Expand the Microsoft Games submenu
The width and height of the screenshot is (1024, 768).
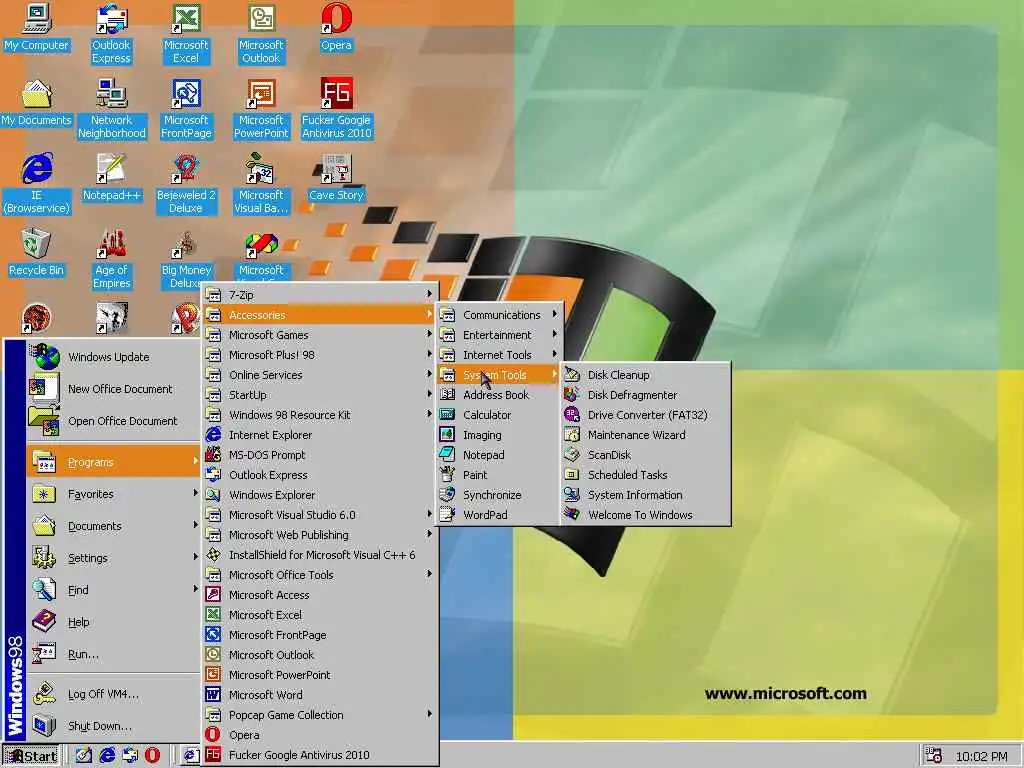(320, 334)
